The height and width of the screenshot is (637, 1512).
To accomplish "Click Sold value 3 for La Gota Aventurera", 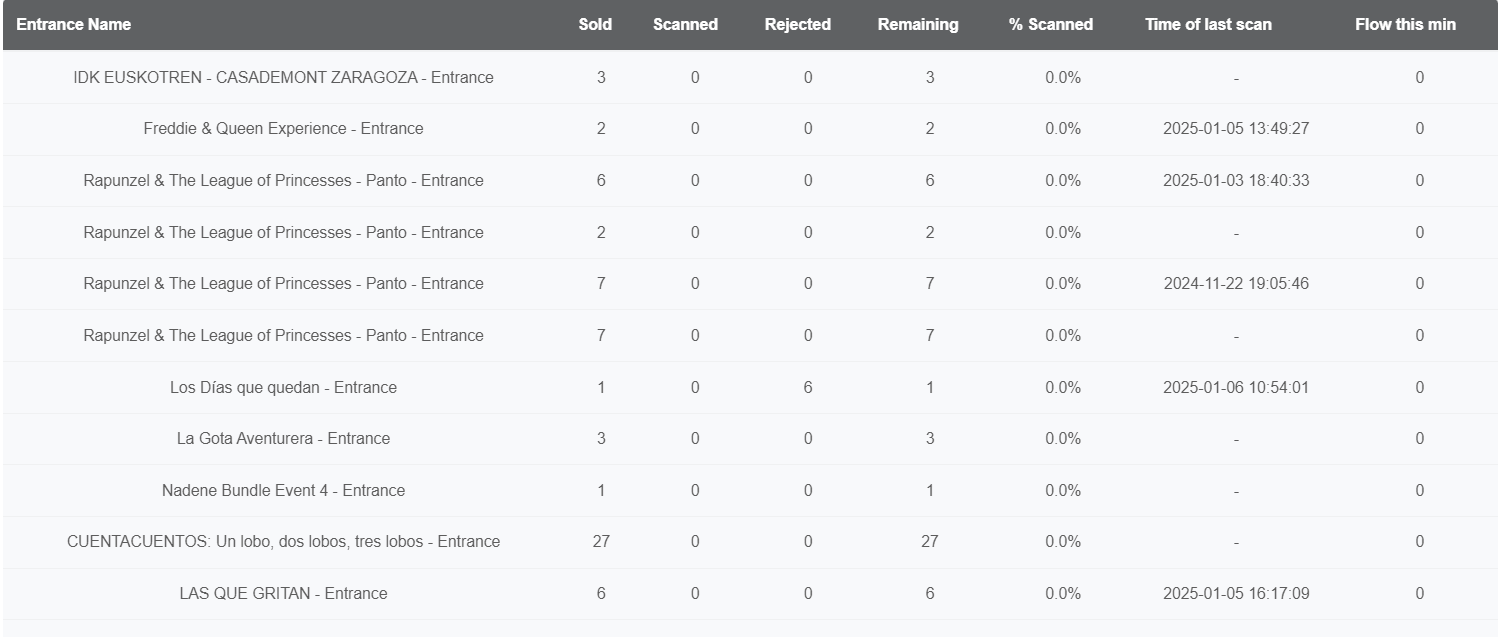I will [x=601, y=438].
